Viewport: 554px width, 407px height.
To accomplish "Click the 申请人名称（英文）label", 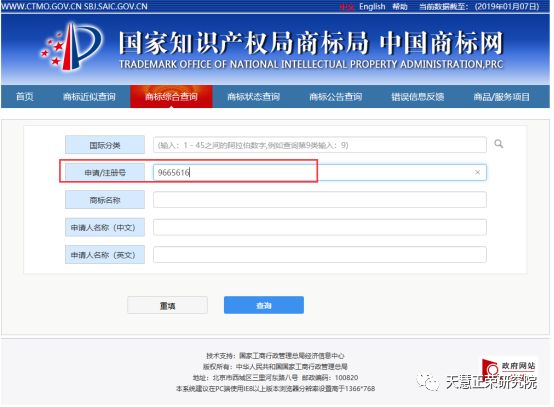I will pyautogui.click(x=105, y=255).
